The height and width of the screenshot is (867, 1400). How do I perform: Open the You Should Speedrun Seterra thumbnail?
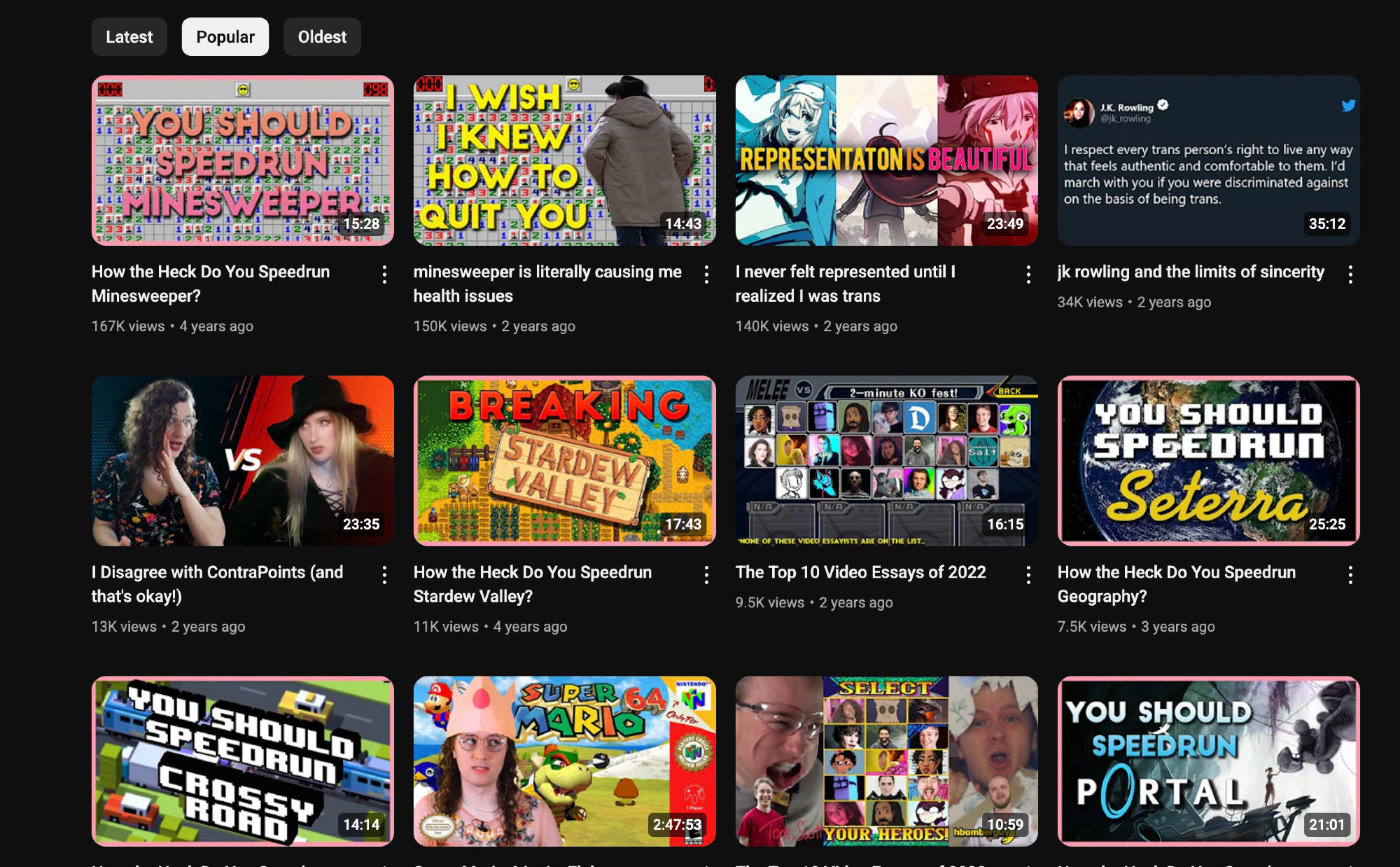tap(1208, 461)
